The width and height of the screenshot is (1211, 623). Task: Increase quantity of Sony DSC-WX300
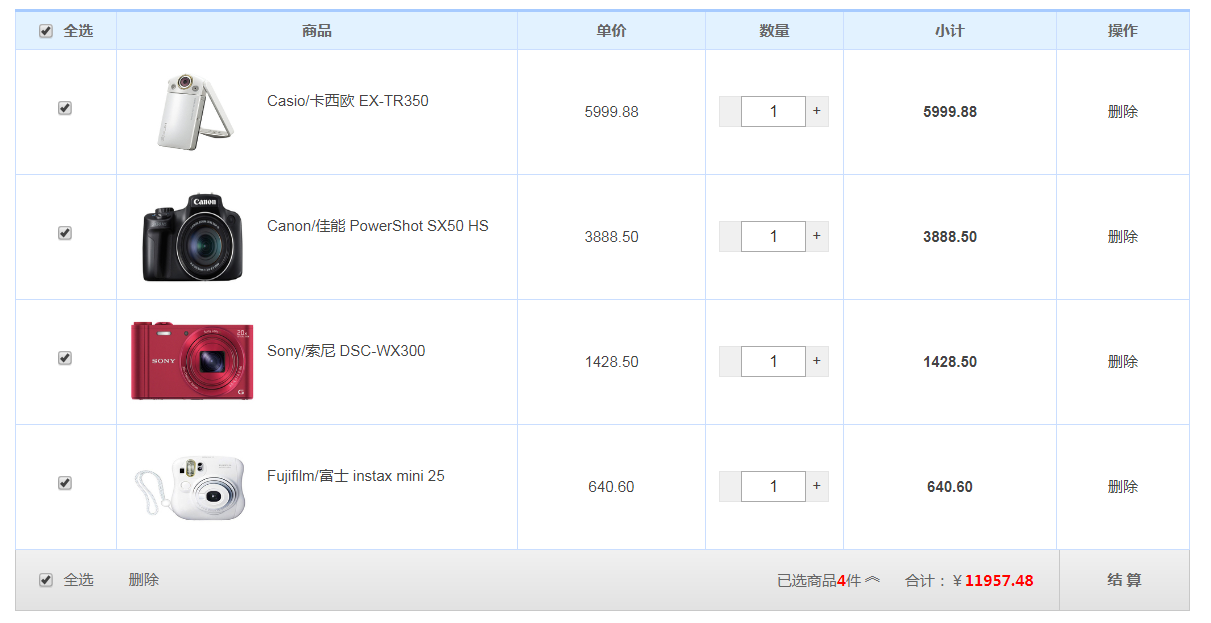click(817, 361)
